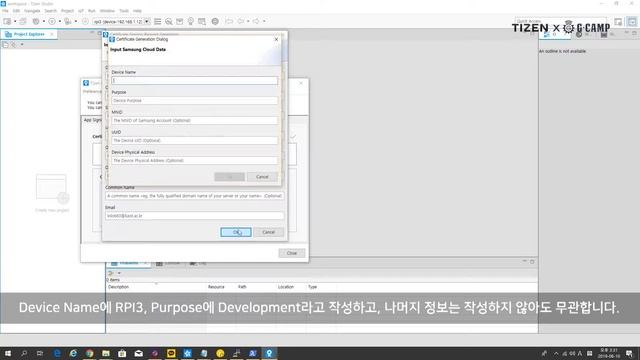Image resolution: width=640 pixels, height=360 pixels.
Task: Click the magnifier icon in main toolbar
Action: click(x=169, y=21)
